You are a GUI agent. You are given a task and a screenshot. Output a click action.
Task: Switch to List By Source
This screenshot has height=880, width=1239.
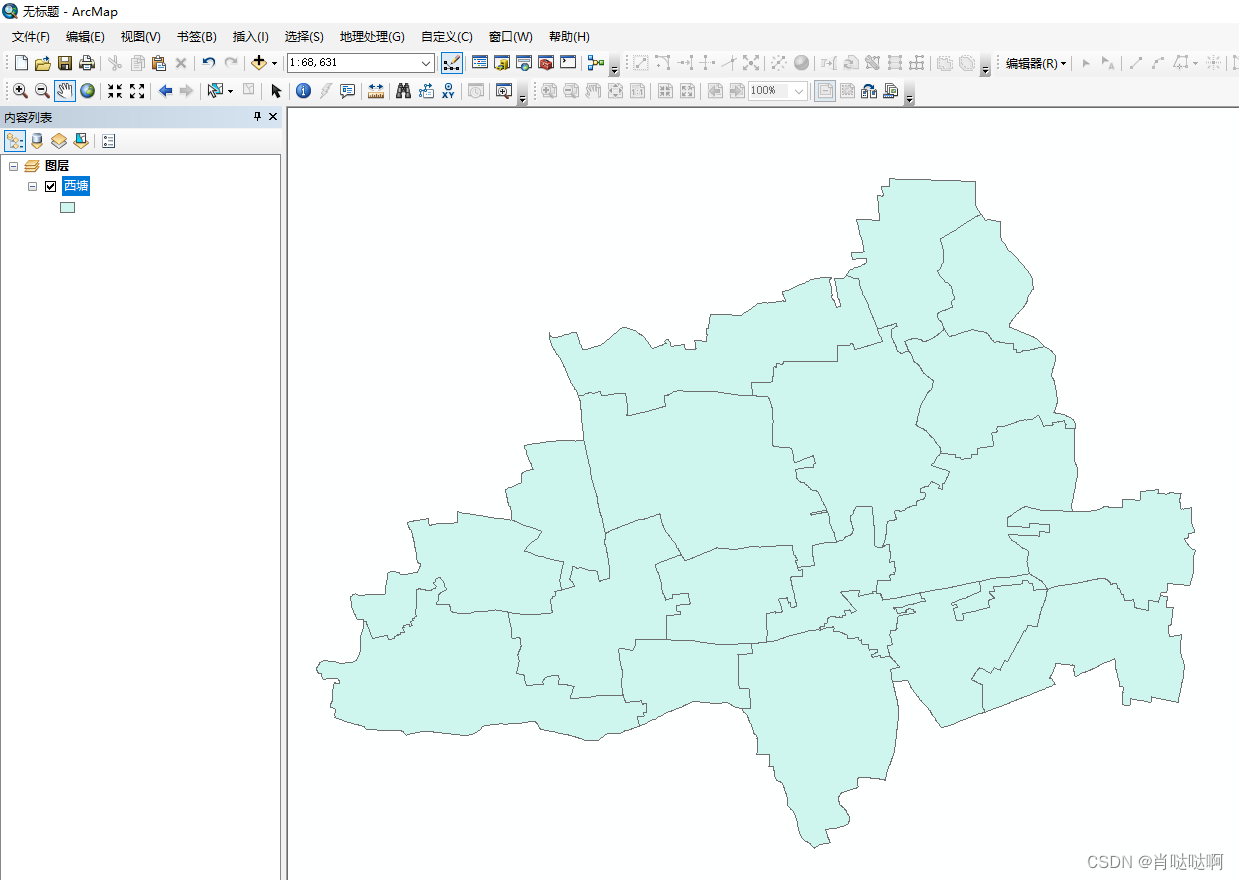(x=37, y=141)
